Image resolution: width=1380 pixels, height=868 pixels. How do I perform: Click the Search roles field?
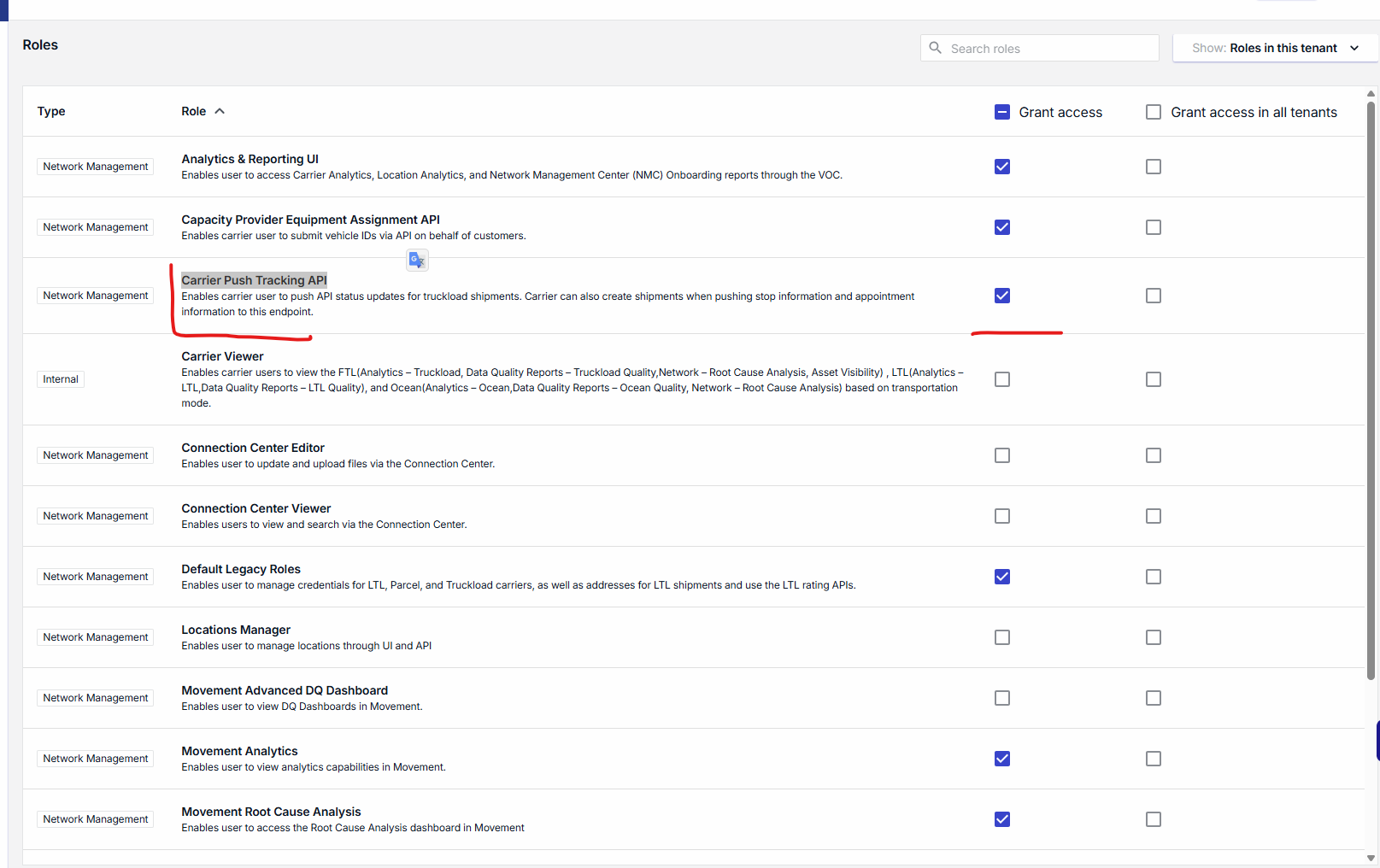[x=1040, y=48]
